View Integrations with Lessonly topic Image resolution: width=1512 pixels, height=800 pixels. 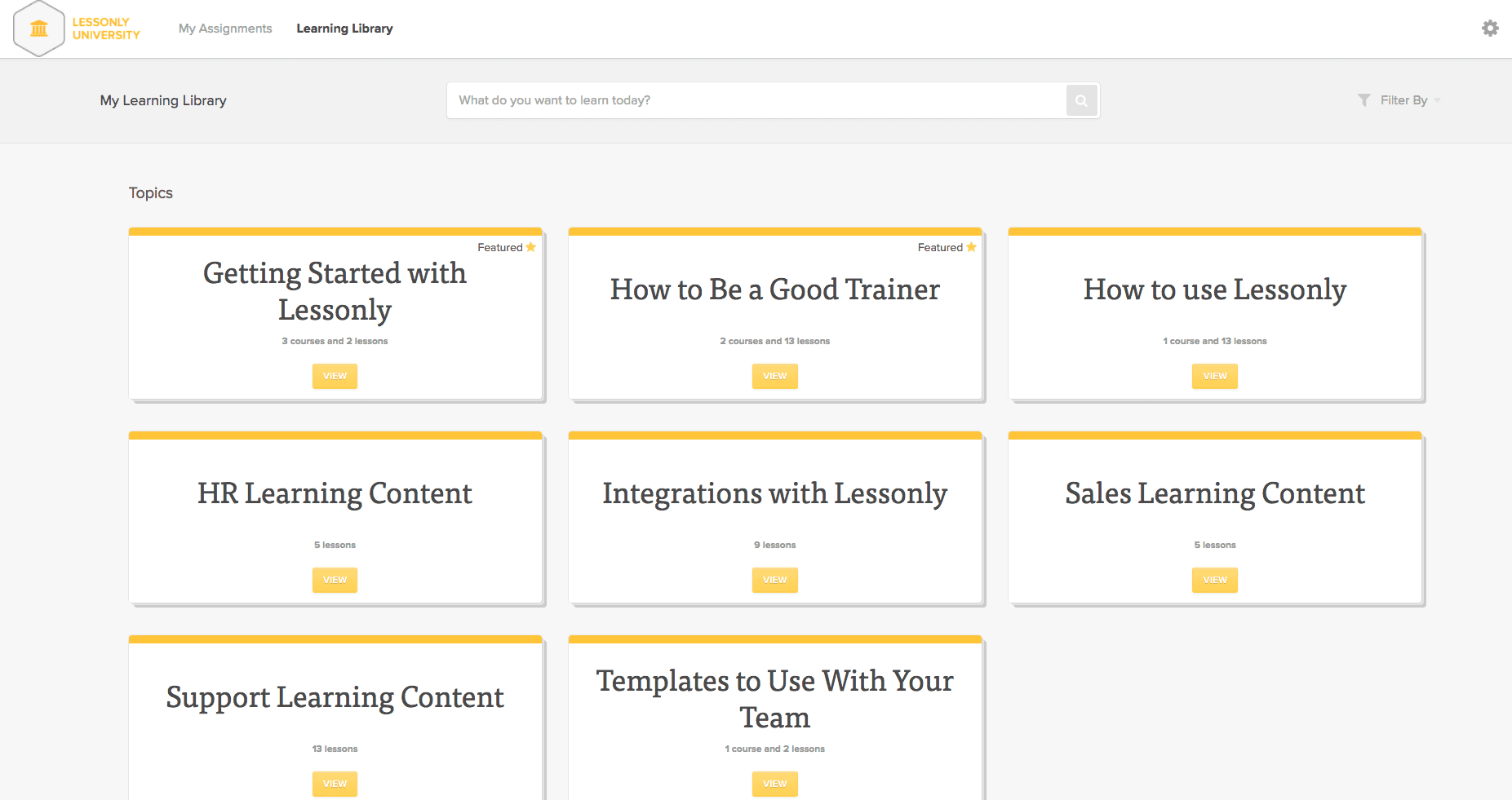click(774, 580)
